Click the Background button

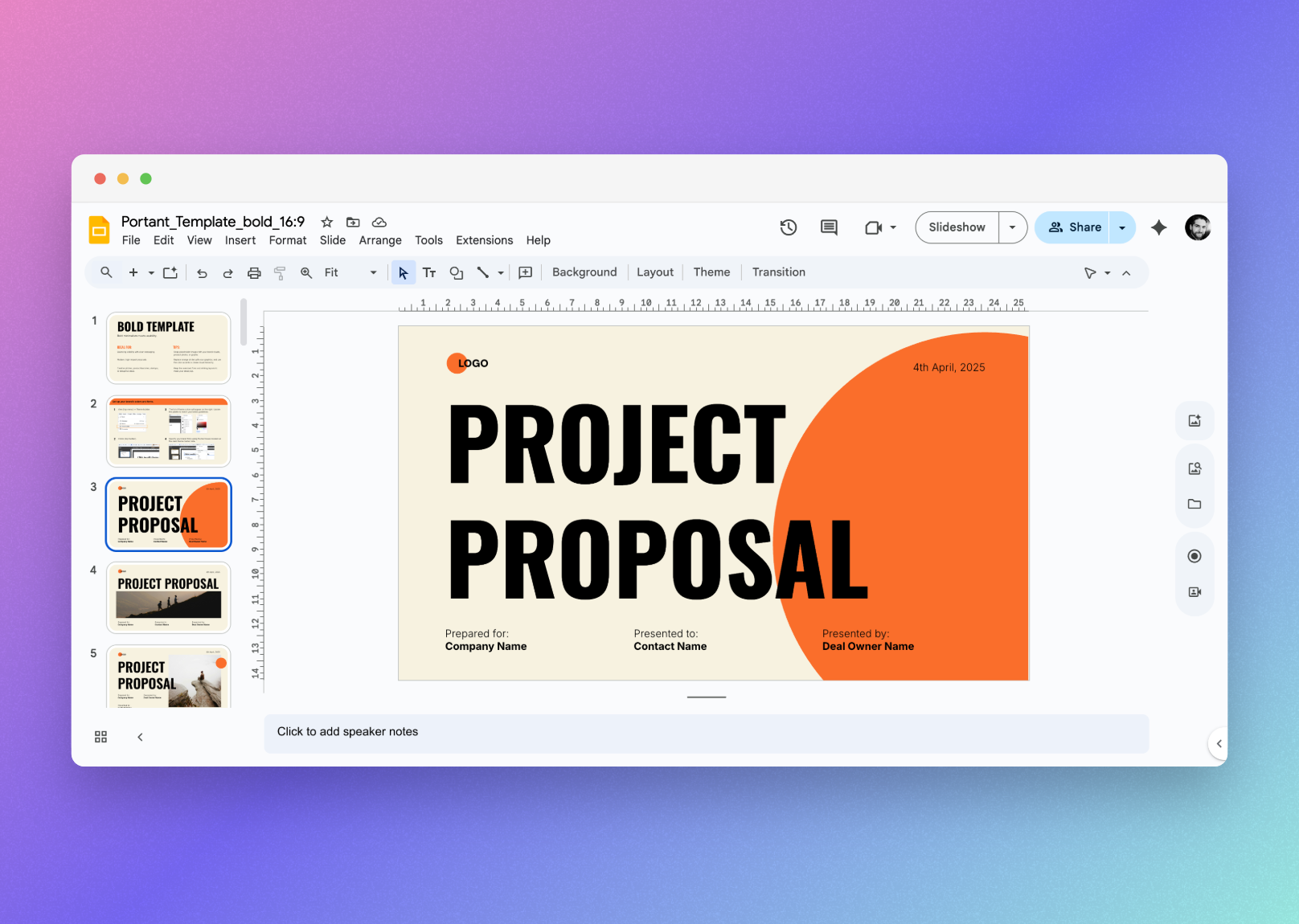pyautogui.click(x=584, y=272)
